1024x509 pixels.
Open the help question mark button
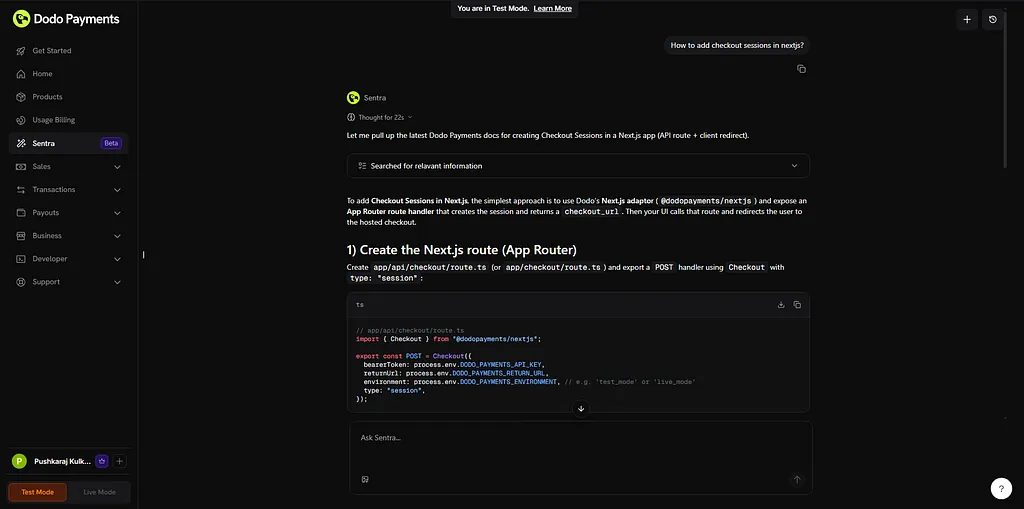tap(1002, 488)
